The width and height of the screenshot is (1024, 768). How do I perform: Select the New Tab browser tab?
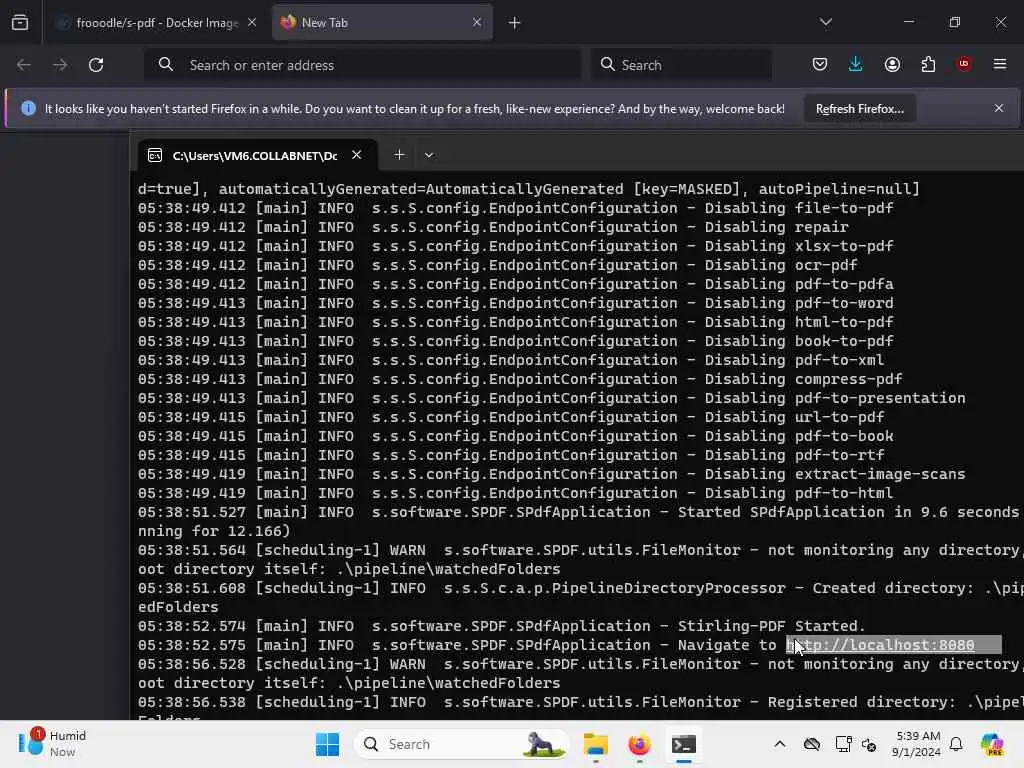(x=382, y=23)
